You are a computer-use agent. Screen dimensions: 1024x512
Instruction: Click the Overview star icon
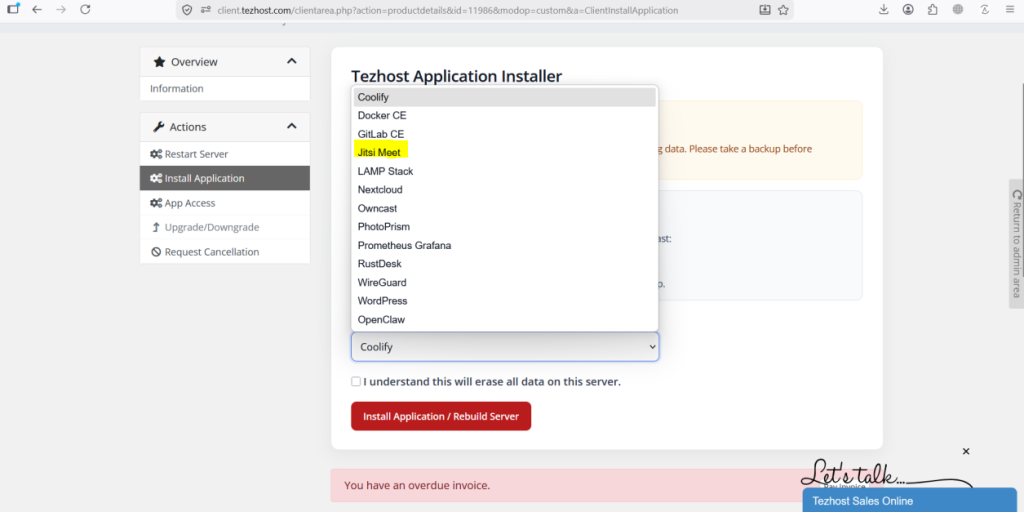159,62
